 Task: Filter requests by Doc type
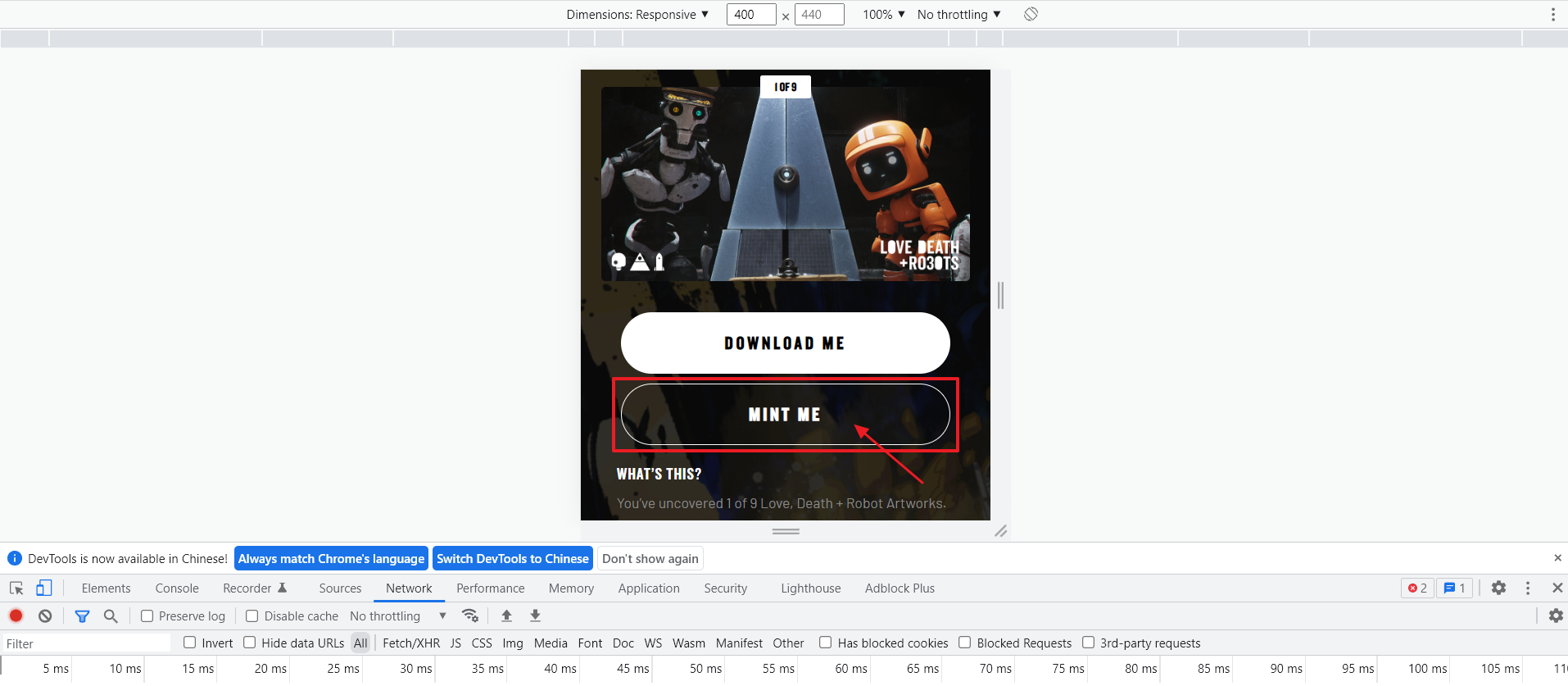click(623, 643)
